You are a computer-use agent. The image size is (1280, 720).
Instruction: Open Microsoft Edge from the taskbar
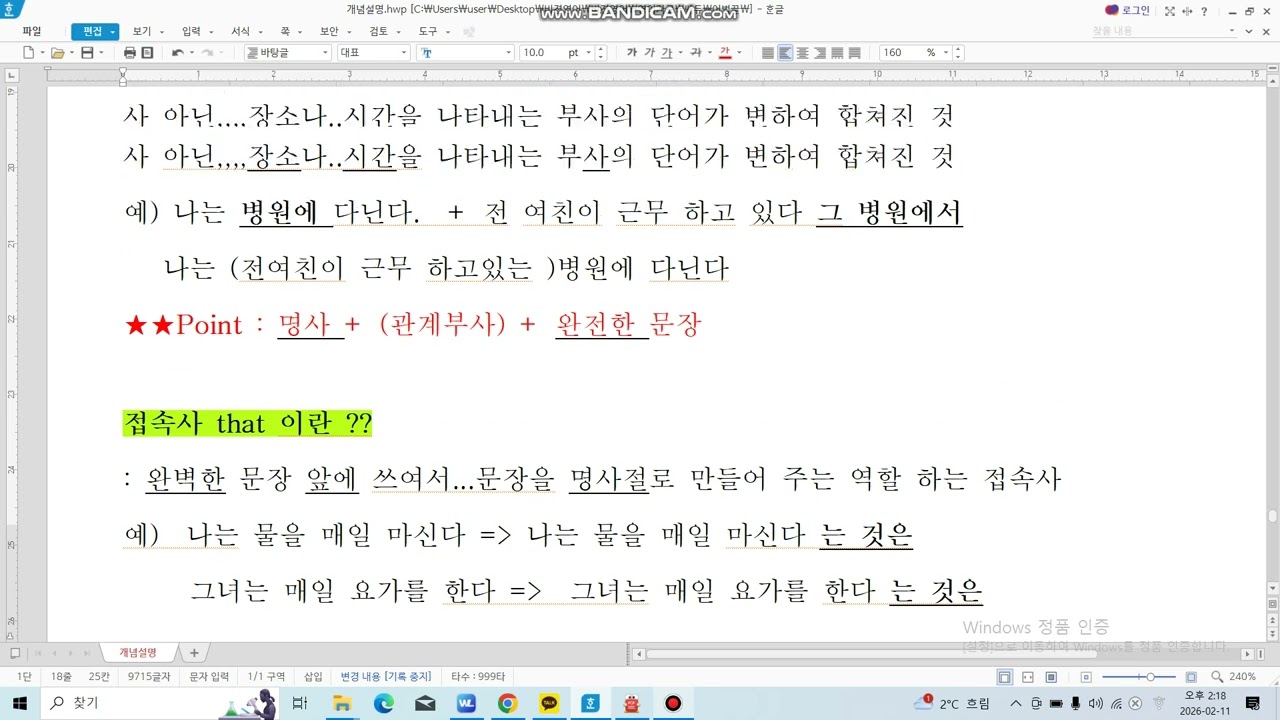pyautogui.click(x=384, y=704)
